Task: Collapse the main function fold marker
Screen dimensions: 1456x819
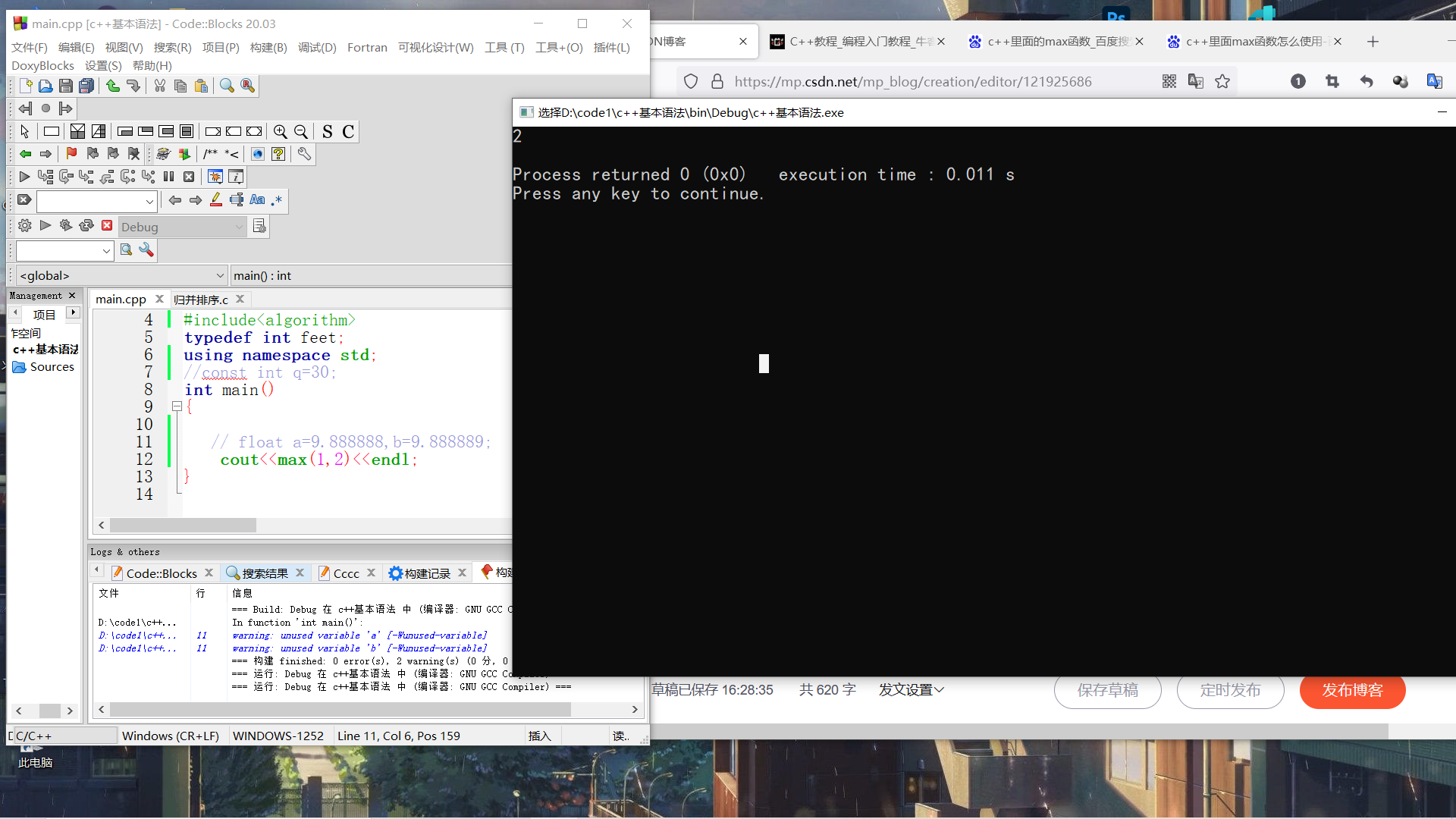Action: [x=177, y=406]
